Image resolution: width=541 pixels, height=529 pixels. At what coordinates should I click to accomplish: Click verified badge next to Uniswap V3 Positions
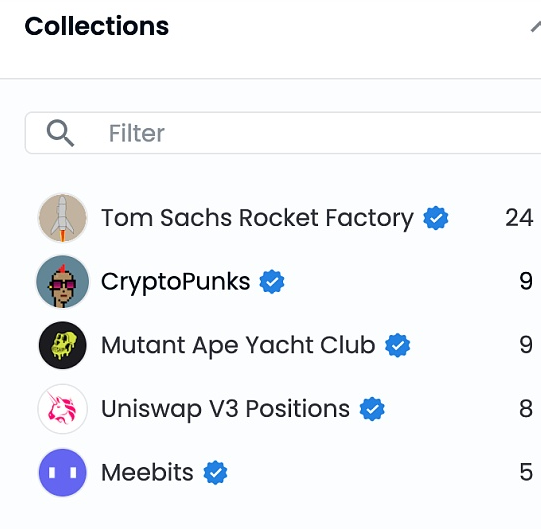[x=372, y=409]
